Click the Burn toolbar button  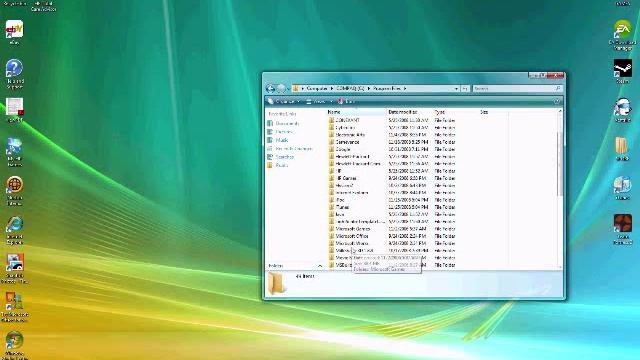347,101
